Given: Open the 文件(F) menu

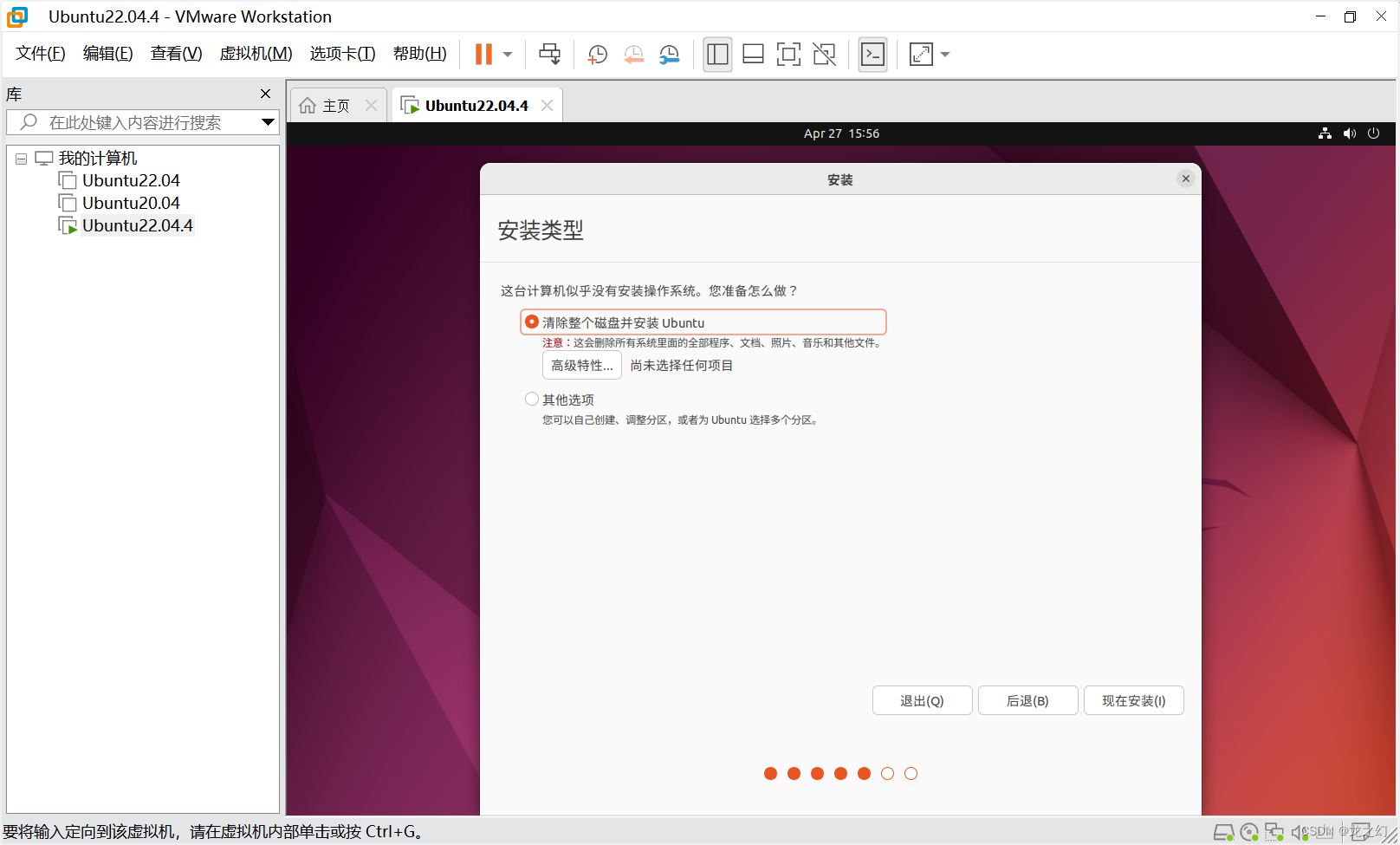Looking at the screenshot, I should (x=41, y=54).
